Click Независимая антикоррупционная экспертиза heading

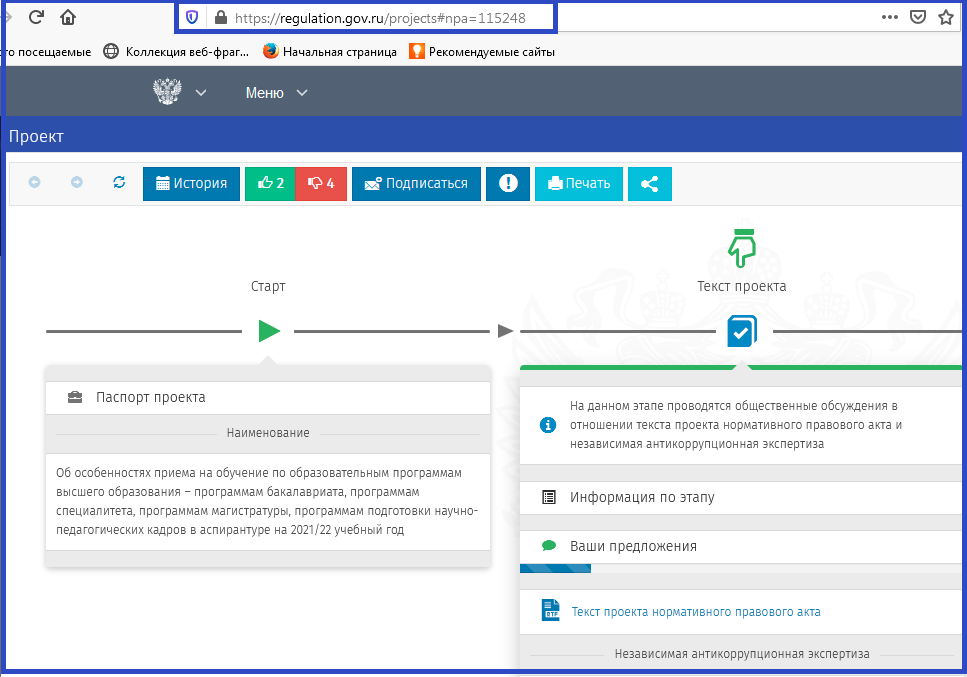(742, 654)
